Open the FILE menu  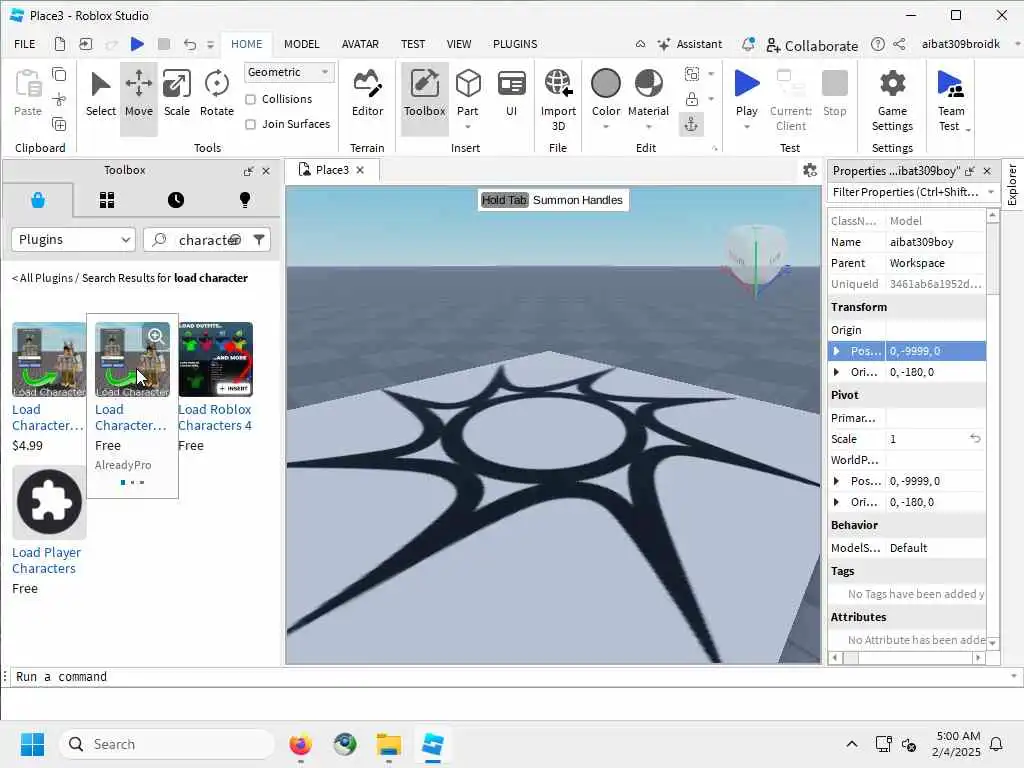25,44
